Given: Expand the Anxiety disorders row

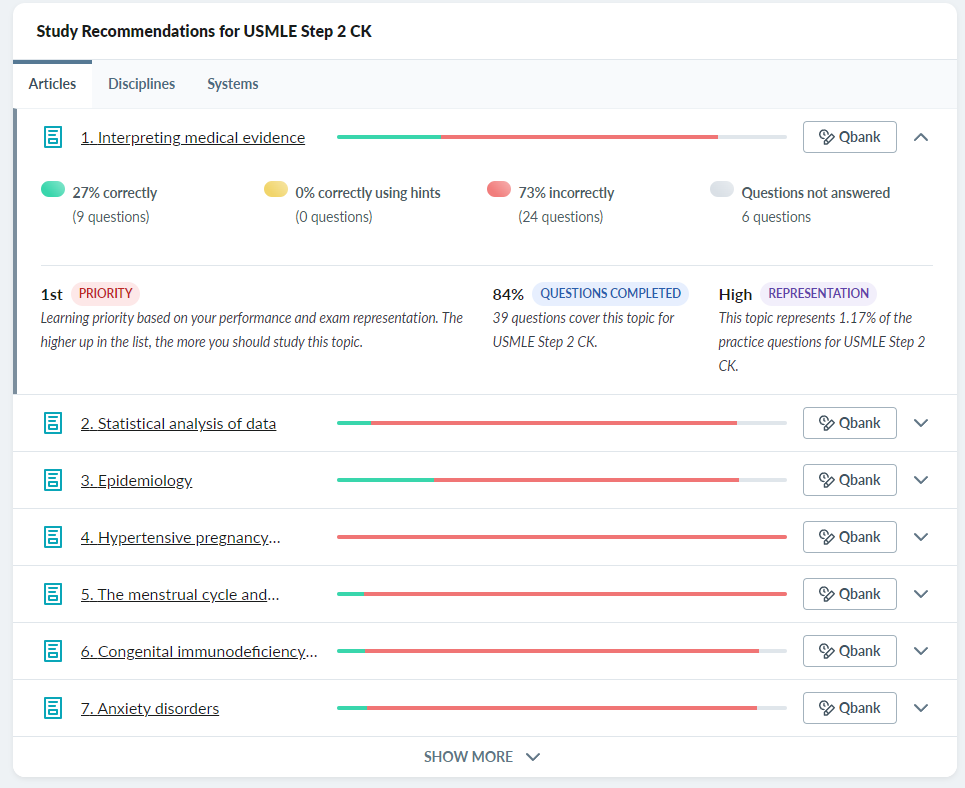Looking at the screenshot, I should pyautogui.click(x=921, y=708).
